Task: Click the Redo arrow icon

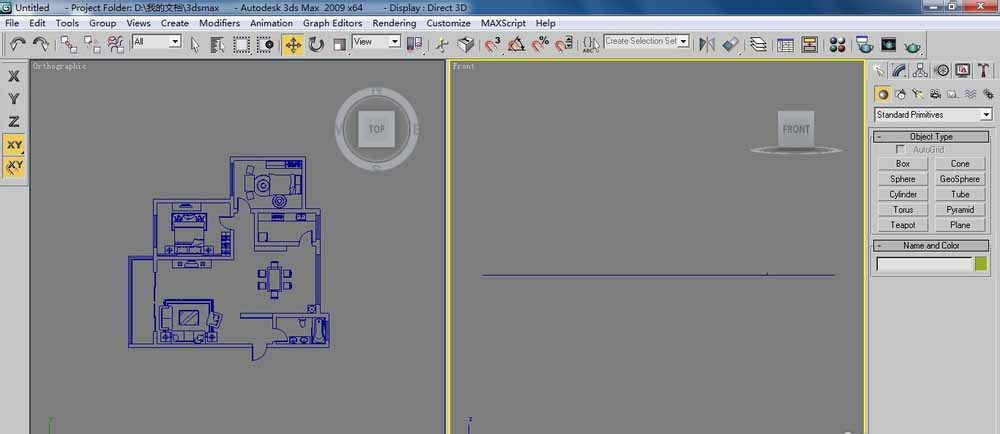Action: pyautogui.click(x=41, y=44)
